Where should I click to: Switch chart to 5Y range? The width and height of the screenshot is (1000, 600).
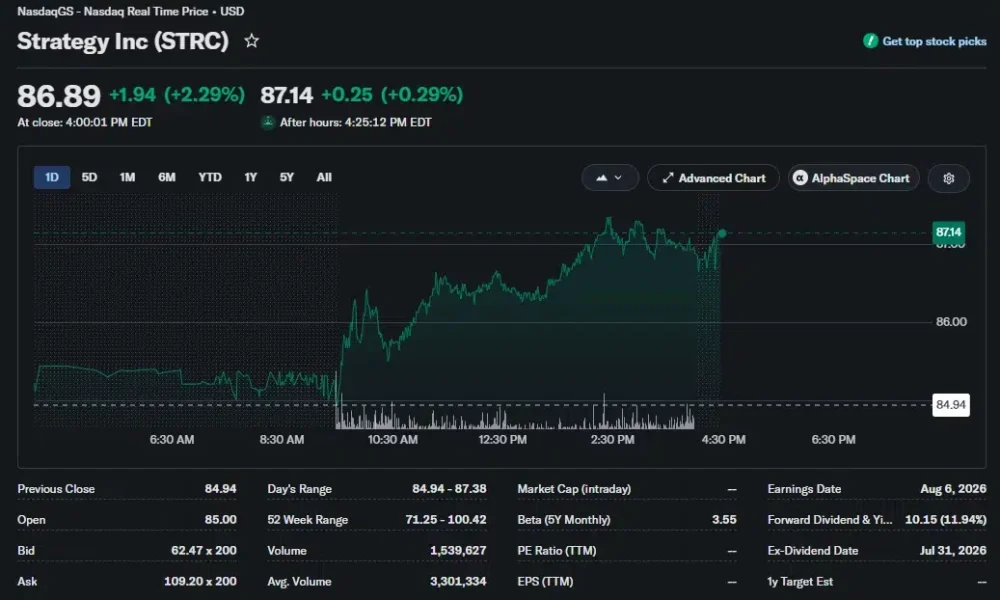pyautogui.click(x=286, y=177)
